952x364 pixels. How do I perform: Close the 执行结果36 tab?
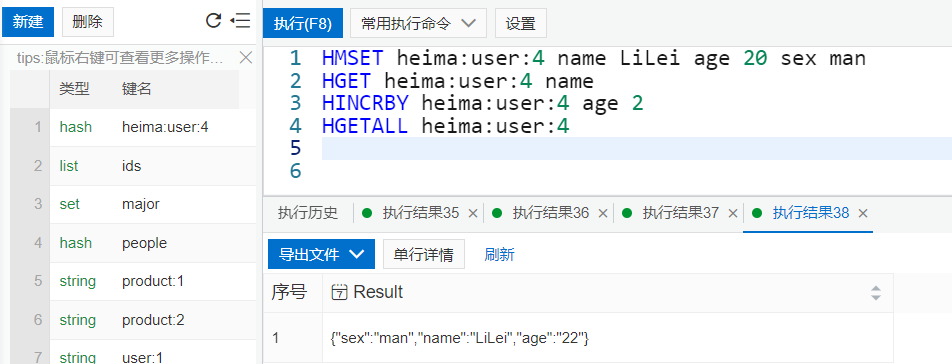click(603, 213)
